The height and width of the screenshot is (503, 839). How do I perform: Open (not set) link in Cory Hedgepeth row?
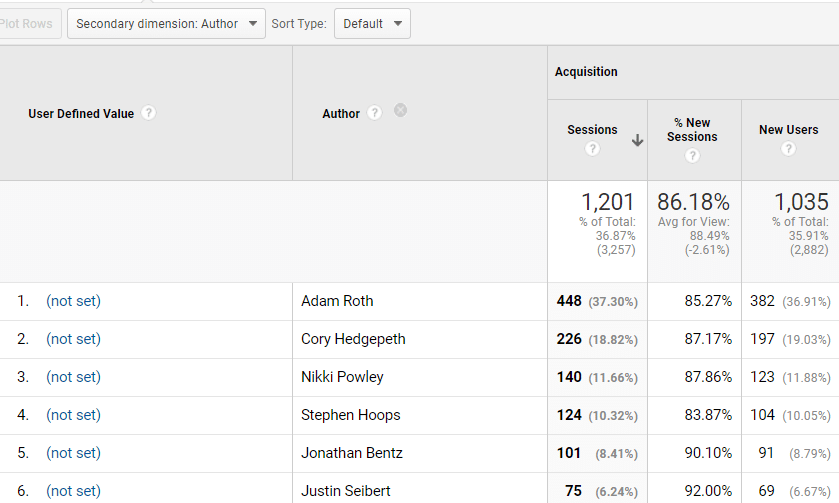73,339
